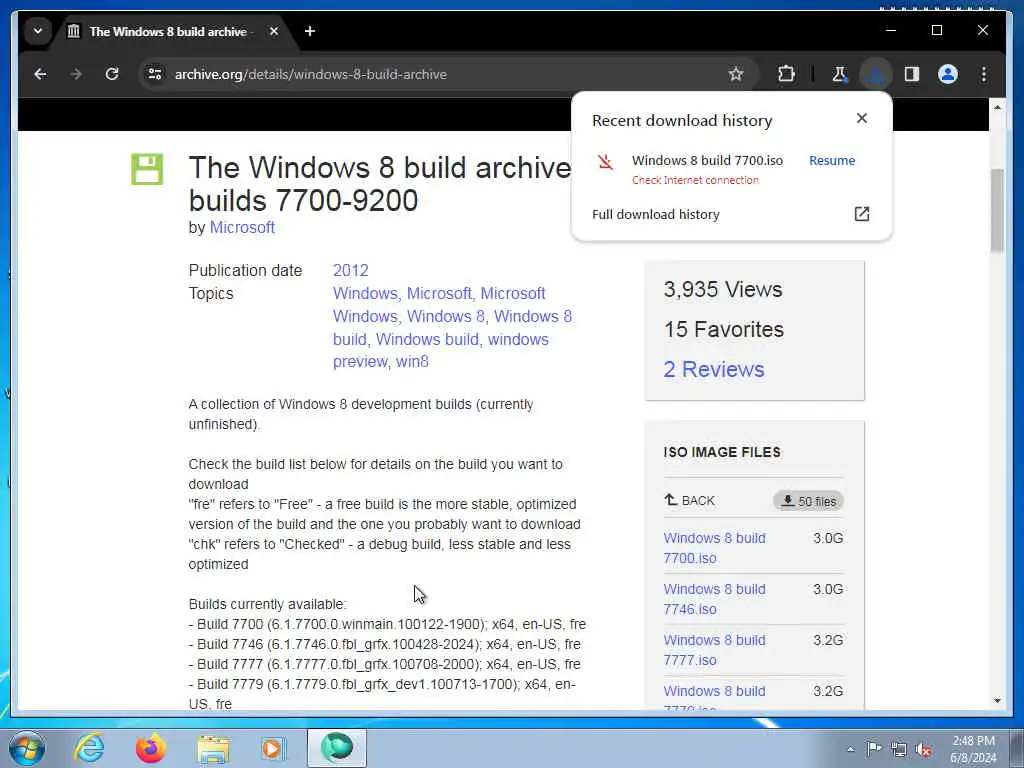
Task: Open Action Center flag icon
Action: [x=874, y=749]
